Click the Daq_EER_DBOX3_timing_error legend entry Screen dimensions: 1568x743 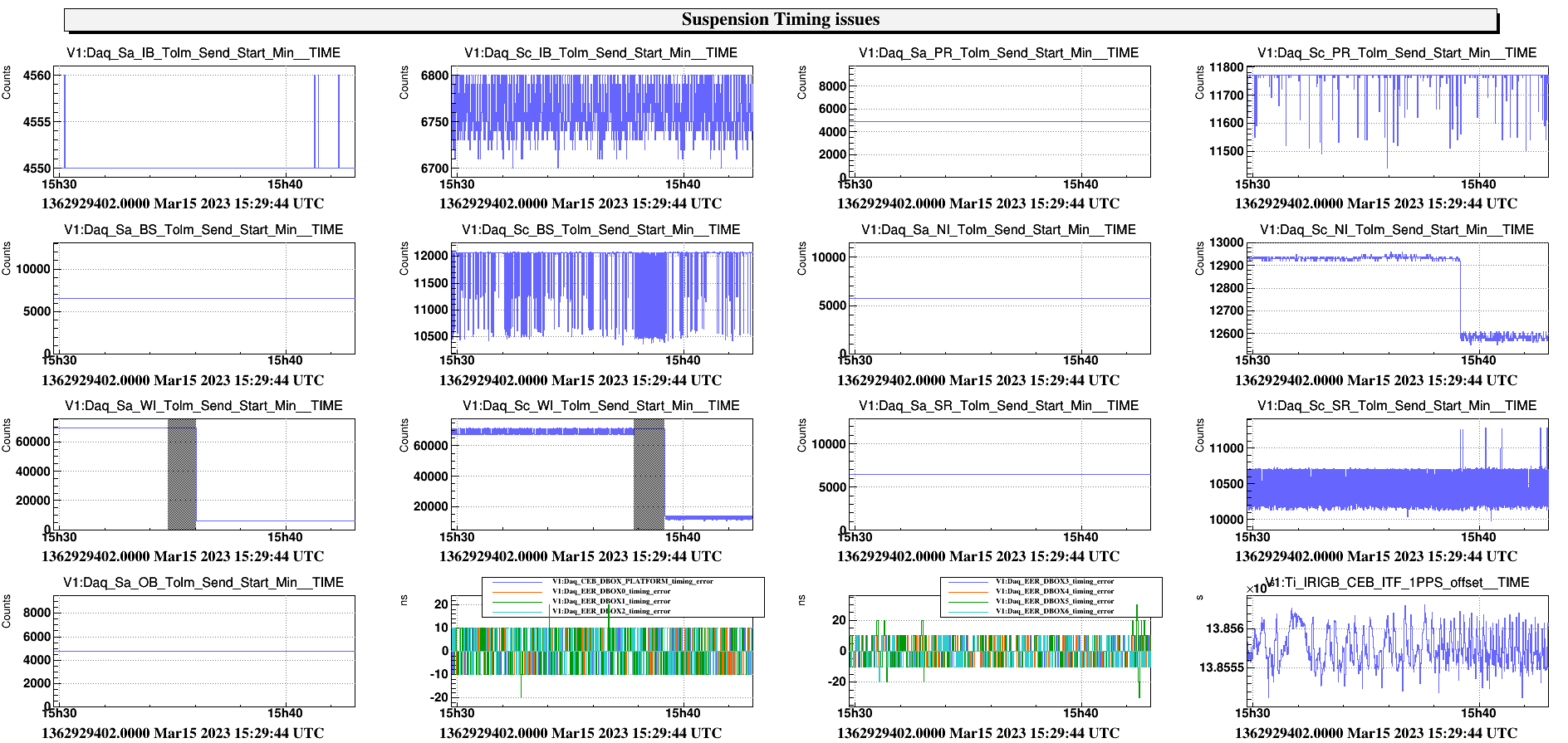1054,581
